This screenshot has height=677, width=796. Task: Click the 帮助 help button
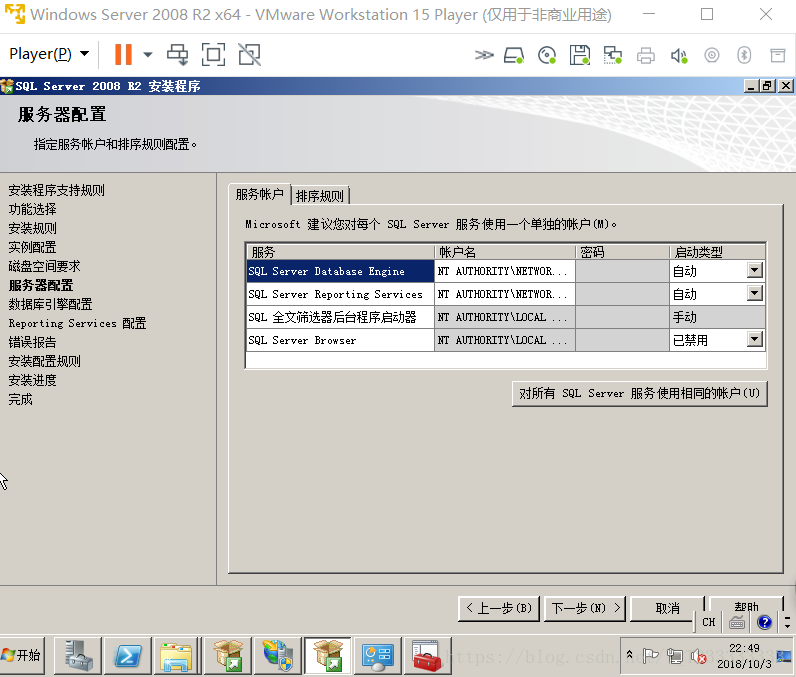pos(746,605)
